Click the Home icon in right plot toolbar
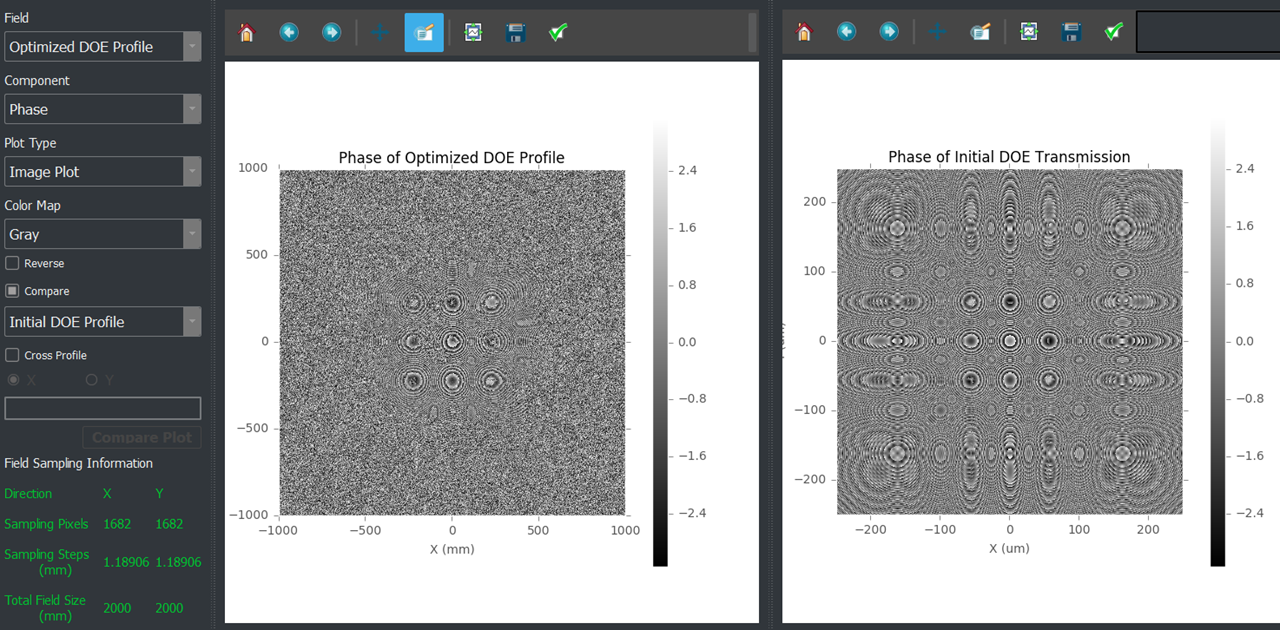 coord(804,32)
